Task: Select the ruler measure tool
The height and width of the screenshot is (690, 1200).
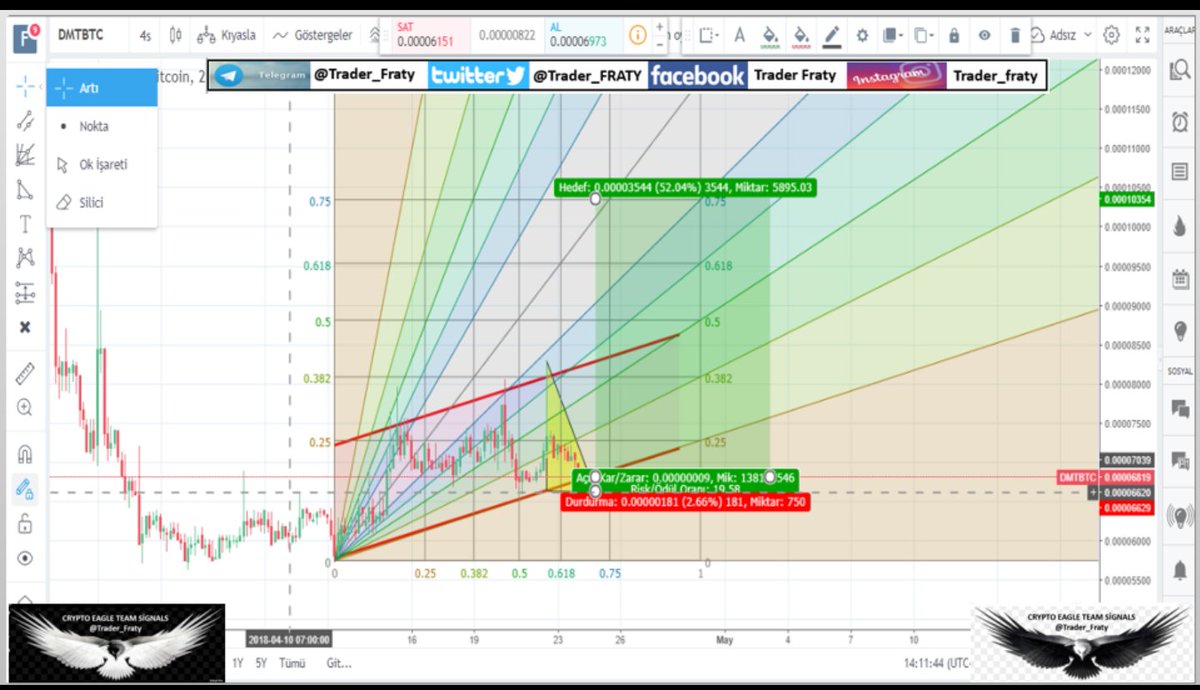Action: pos(25,374)
